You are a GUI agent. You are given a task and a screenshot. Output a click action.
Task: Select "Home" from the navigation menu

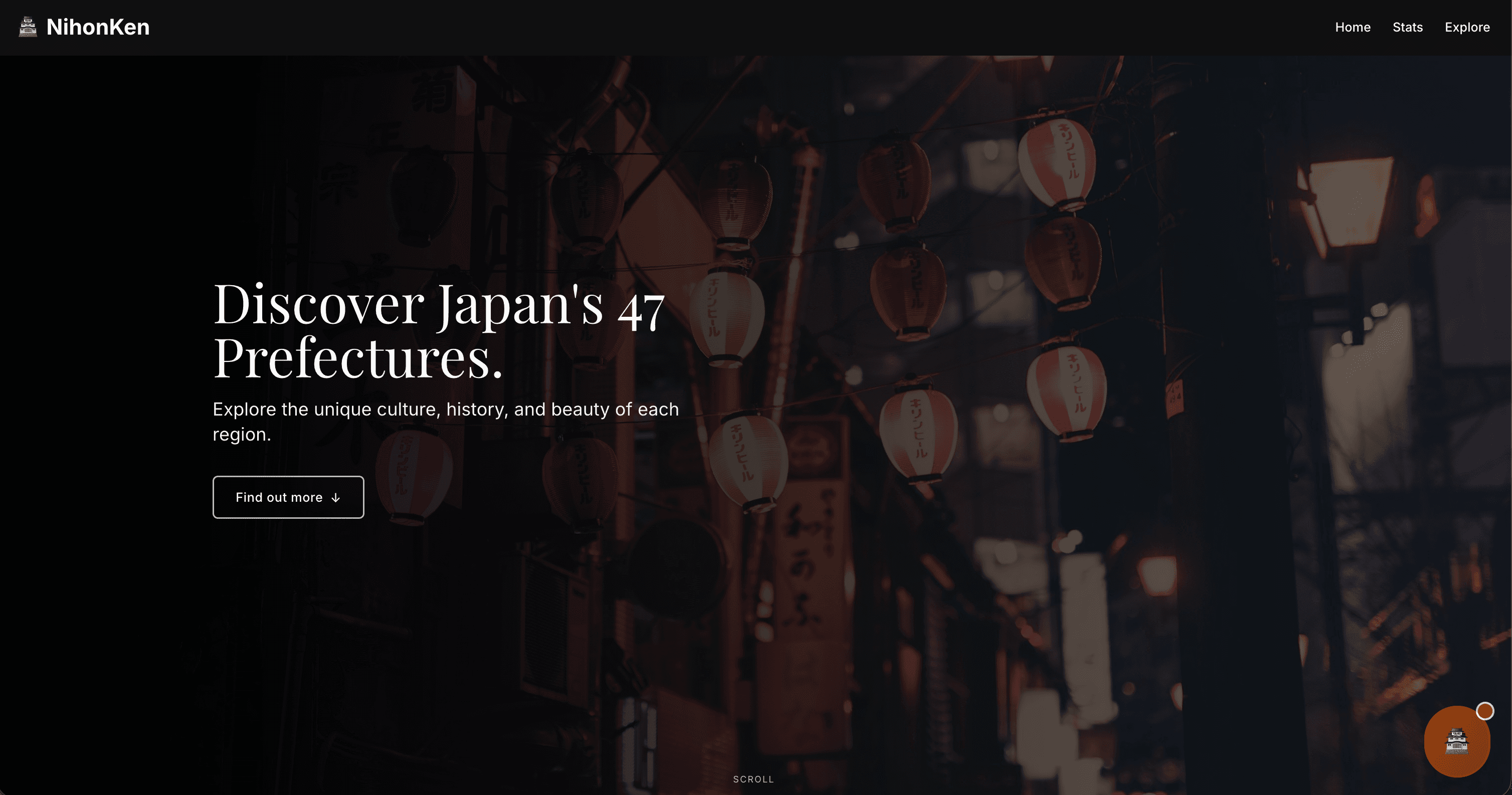click(1353, 27)
